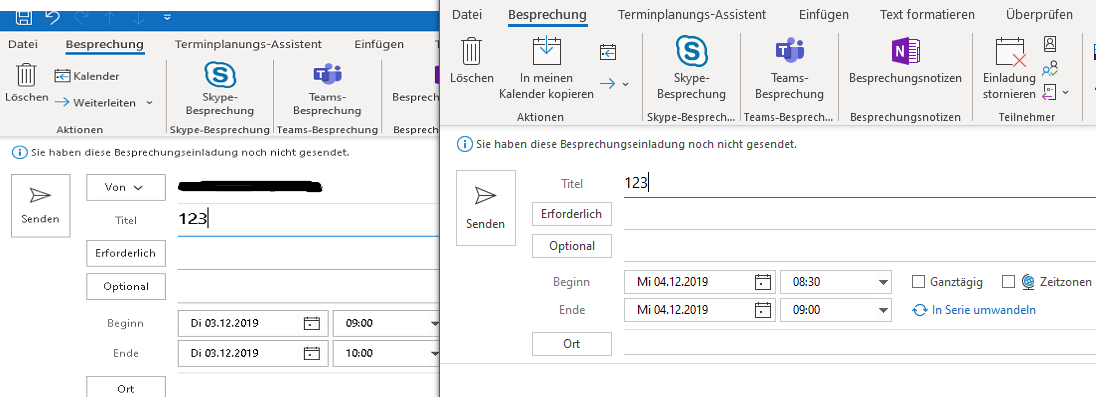Viewport: 1096px width, 397px height.
Task: Click the Senden button in right window
Action: point(486,208)
